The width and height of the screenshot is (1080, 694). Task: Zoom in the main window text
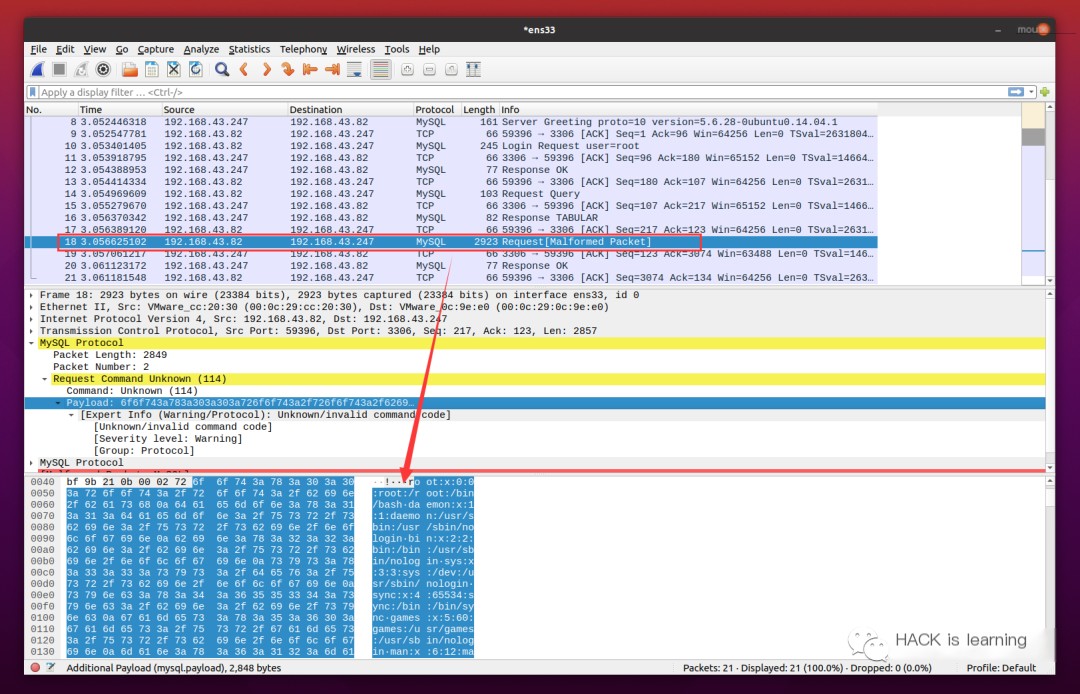point(407,70)
